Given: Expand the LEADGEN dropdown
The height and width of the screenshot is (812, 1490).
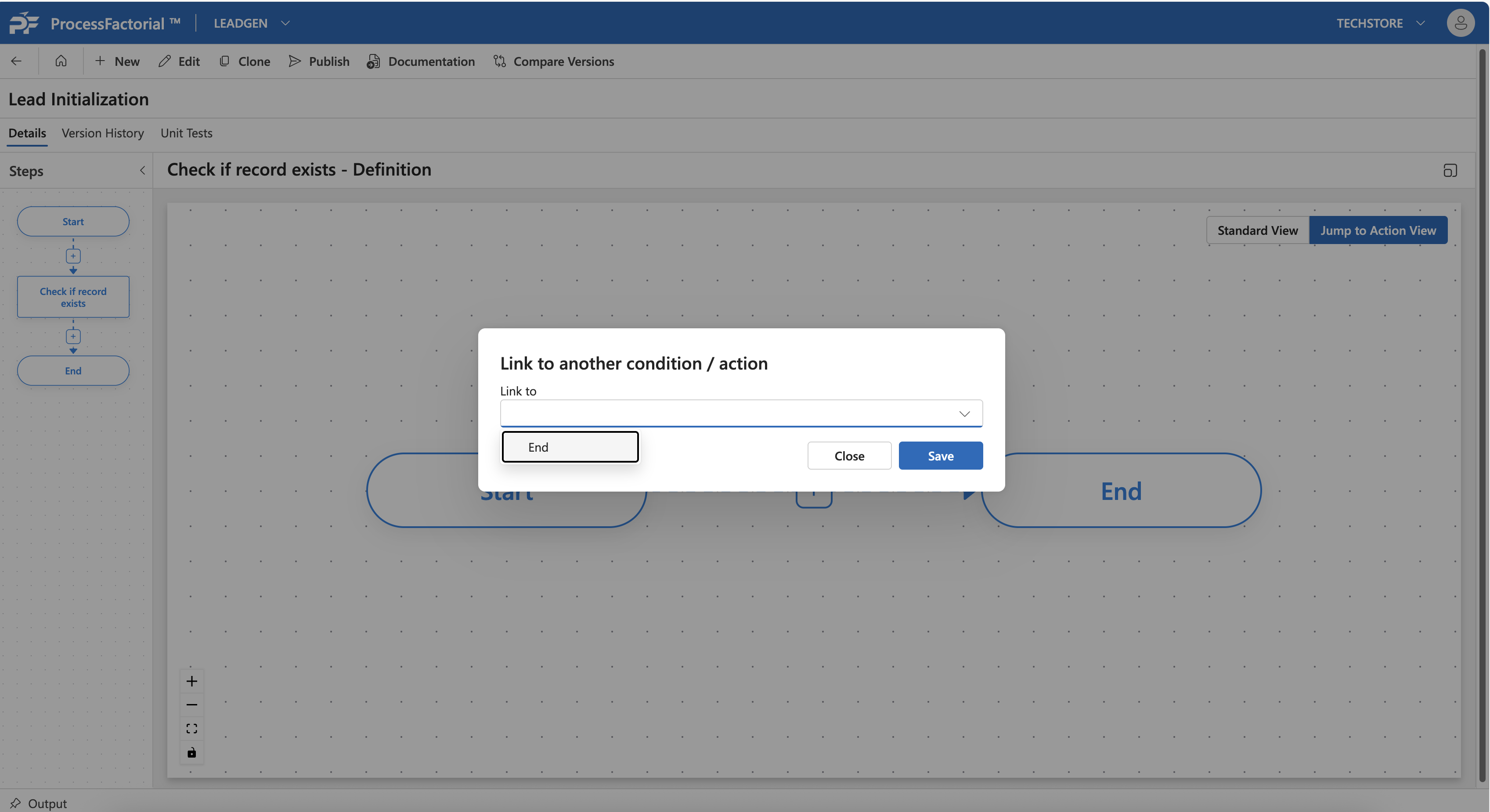Looking at the screenshot, I should [x=285, y=23].
